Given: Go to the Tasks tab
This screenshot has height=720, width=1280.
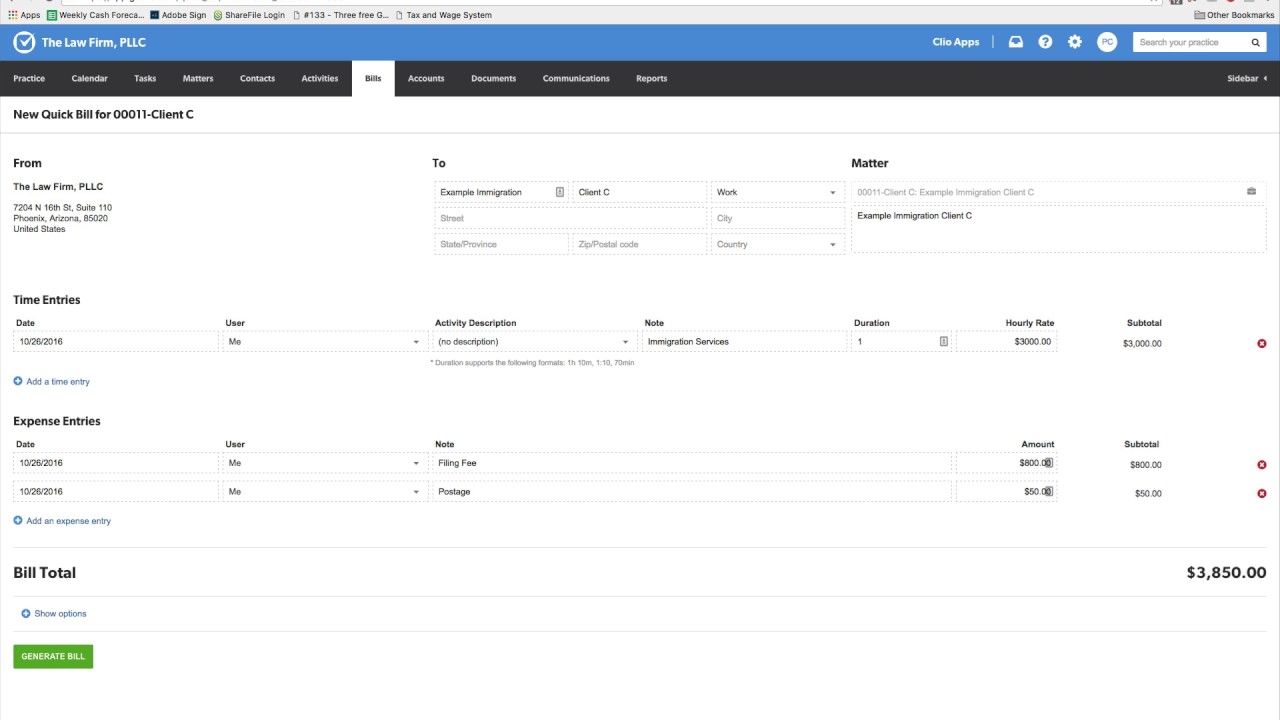Looking at the screenshot, I should pos(145,78).
